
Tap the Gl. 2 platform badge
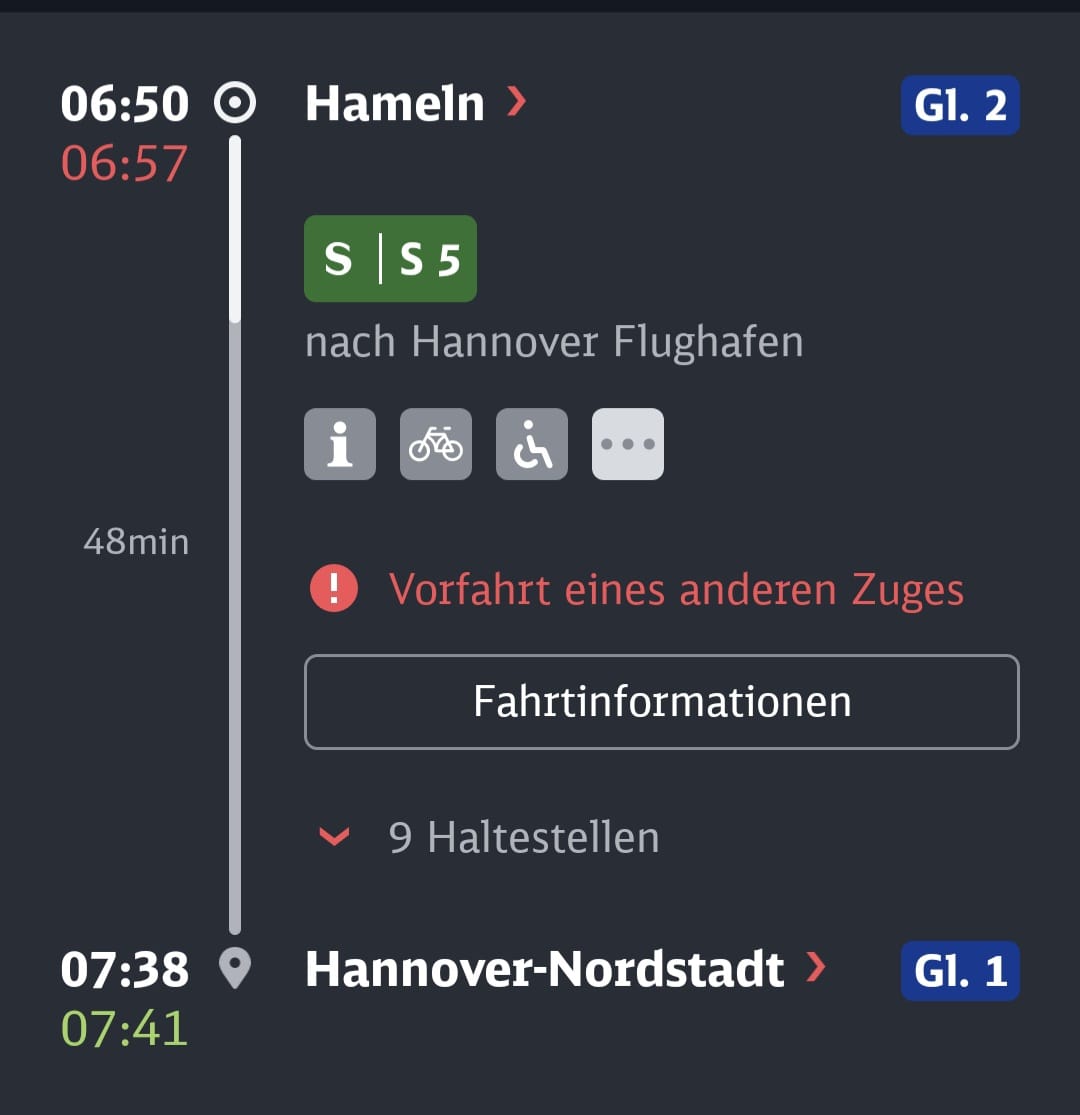[959, 105]
